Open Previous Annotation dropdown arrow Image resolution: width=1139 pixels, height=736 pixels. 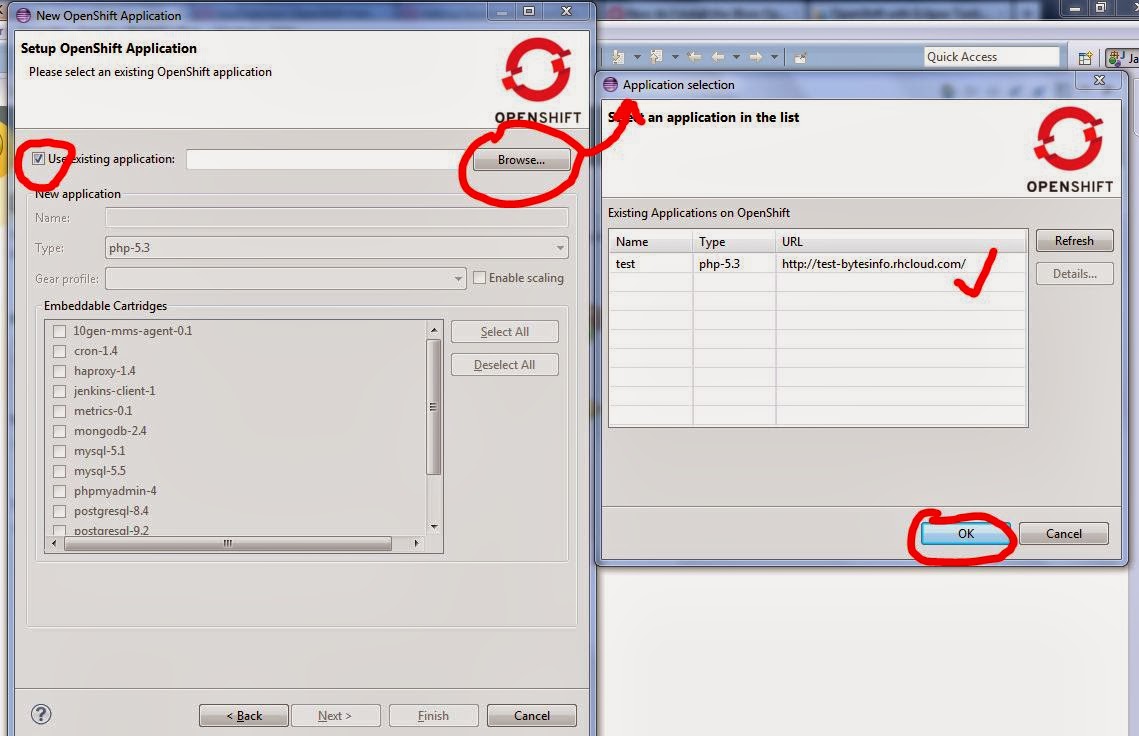pyautogui.click(x=675, y=57)
